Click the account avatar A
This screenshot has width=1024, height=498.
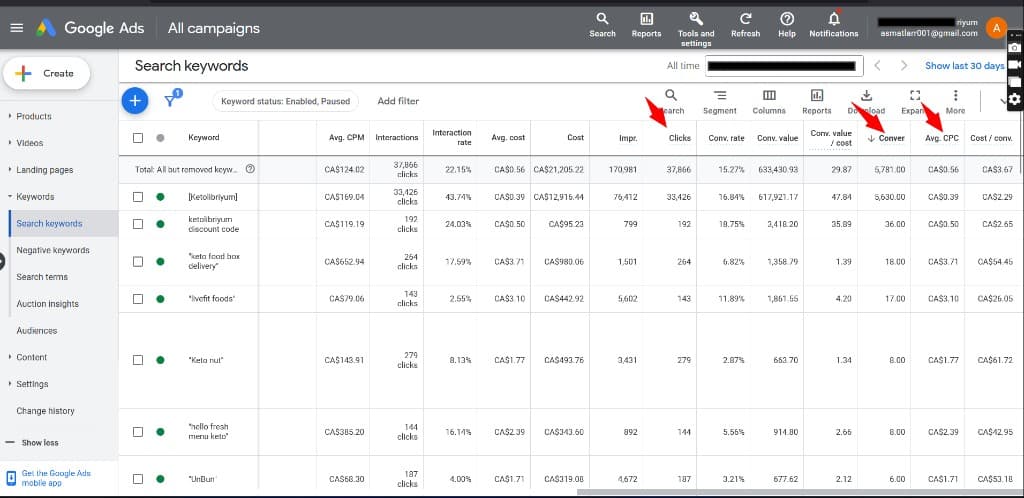996,28
